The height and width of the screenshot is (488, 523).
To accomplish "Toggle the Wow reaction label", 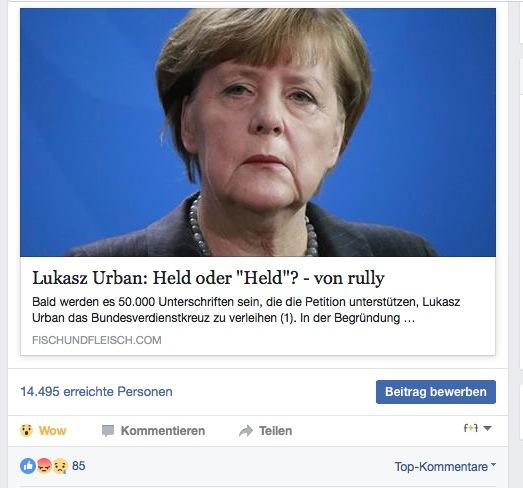I will 52,431.
